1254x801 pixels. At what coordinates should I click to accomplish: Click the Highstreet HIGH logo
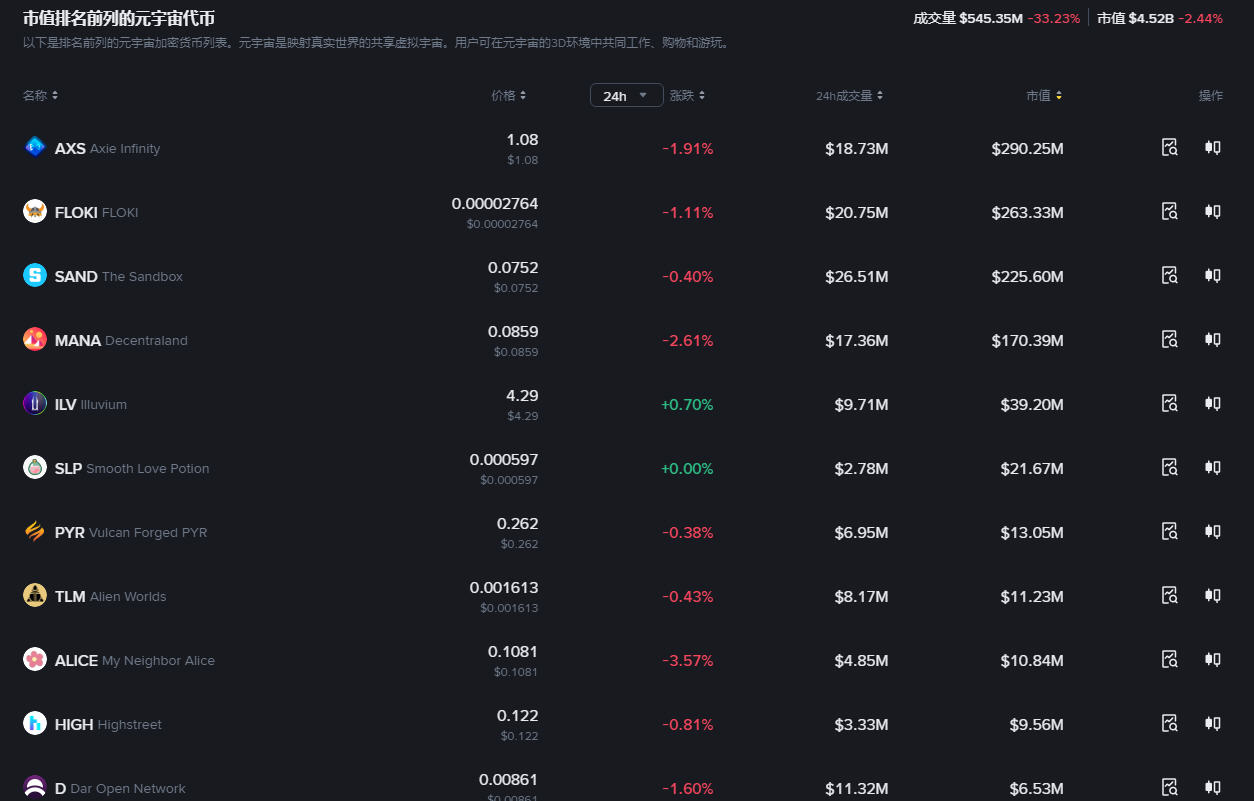point(35,723)
